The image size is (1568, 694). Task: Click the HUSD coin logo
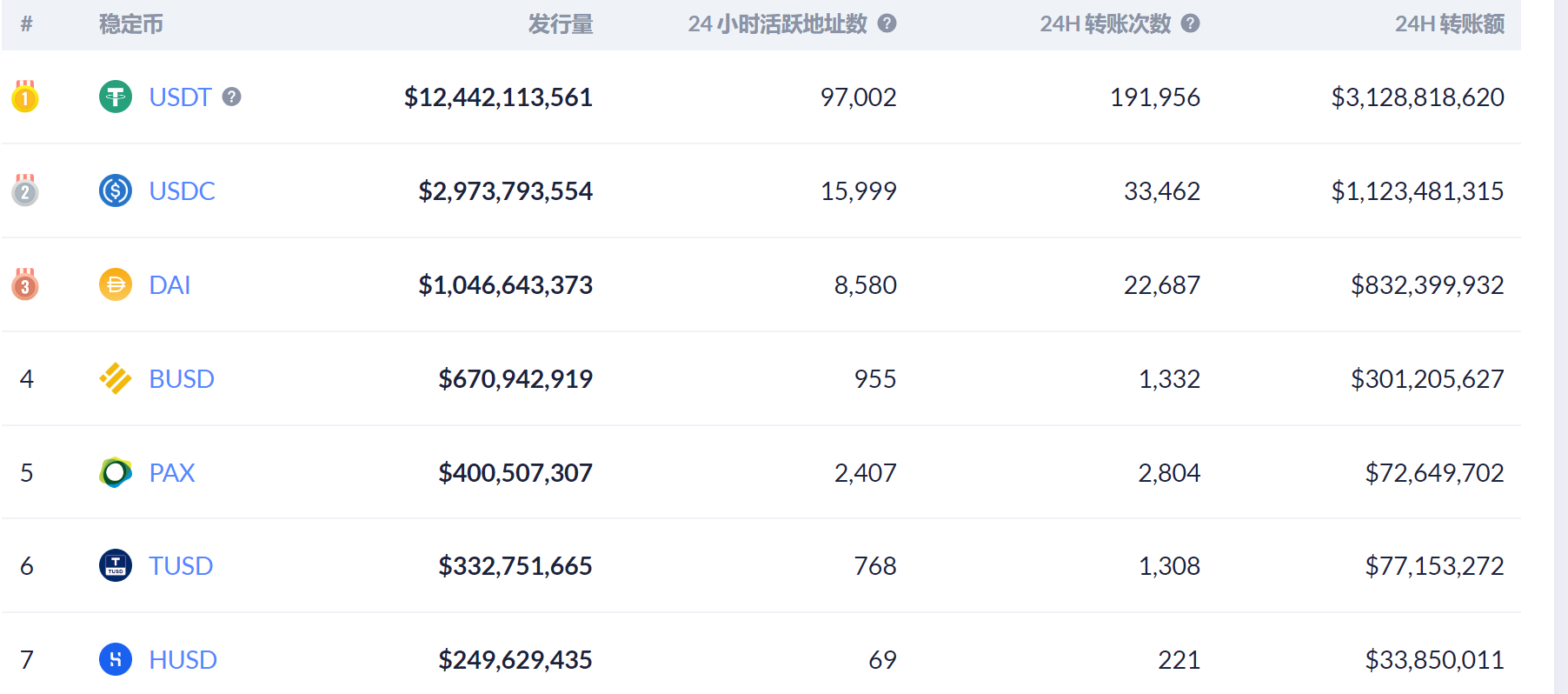pyautogui.click(x=116, y=659)
